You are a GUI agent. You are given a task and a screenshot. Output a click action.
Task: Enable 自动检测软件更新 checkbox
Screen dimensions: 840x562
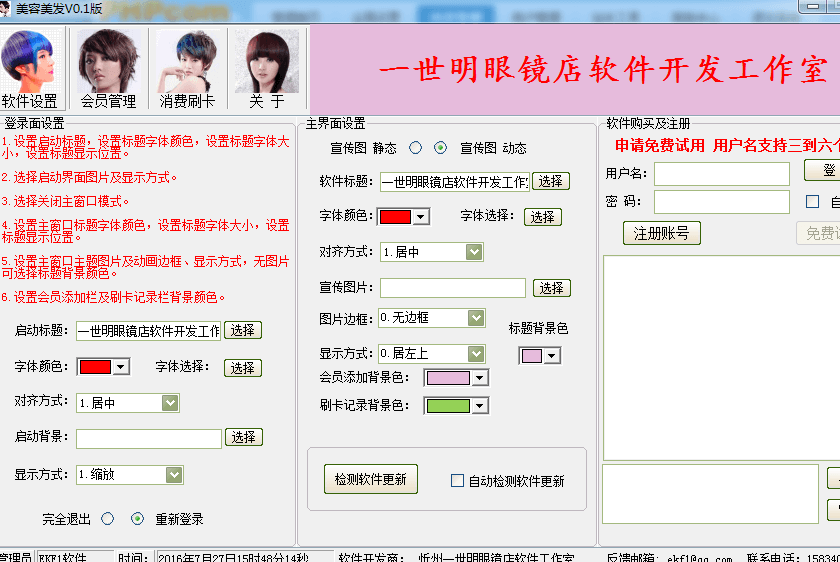pyautogui.click(x=458, y=481)
